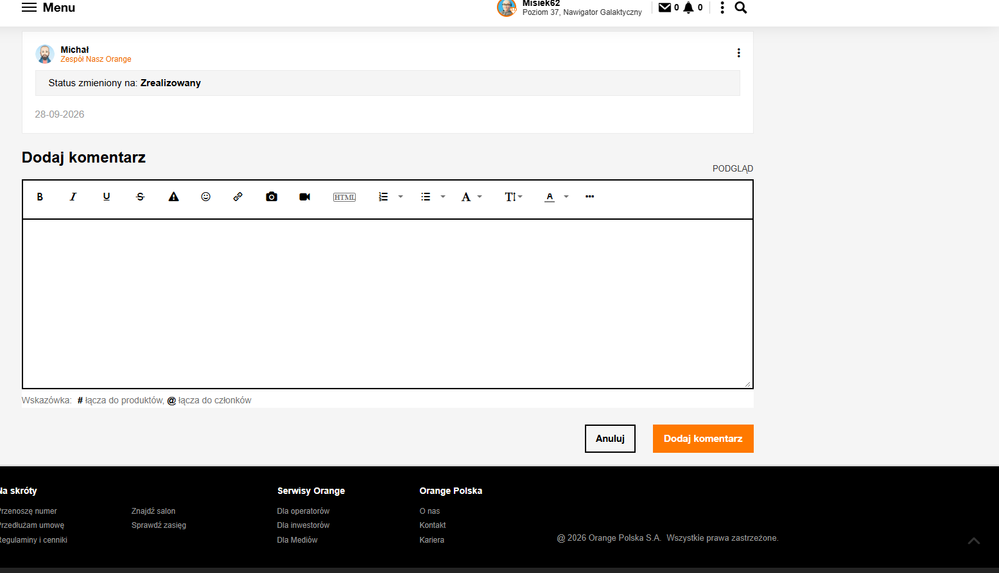Click the Menu label in header
This screenshot has height=573, width=999.
pos(59,8)
